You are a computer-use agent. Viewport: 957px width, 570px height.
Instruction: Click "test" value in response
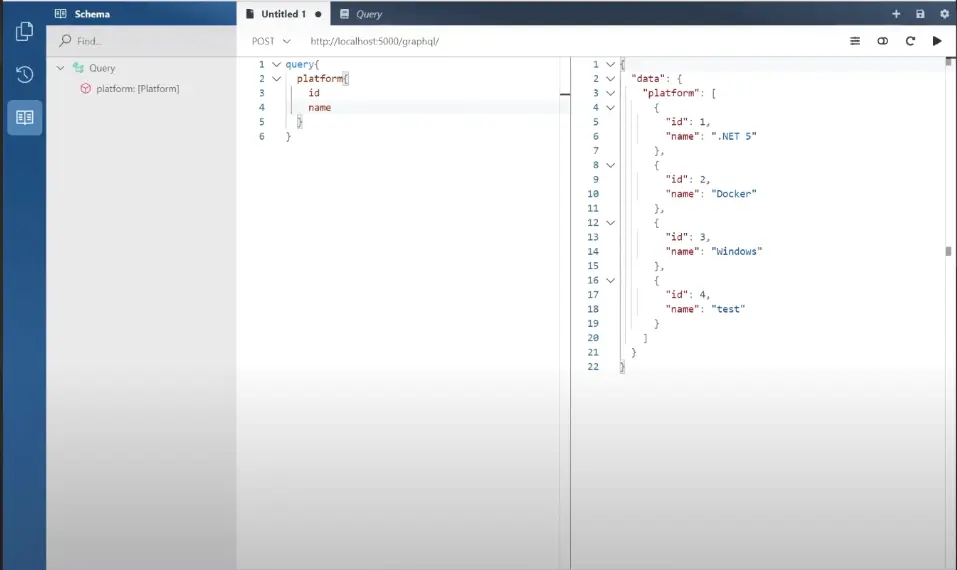(728, 309)
